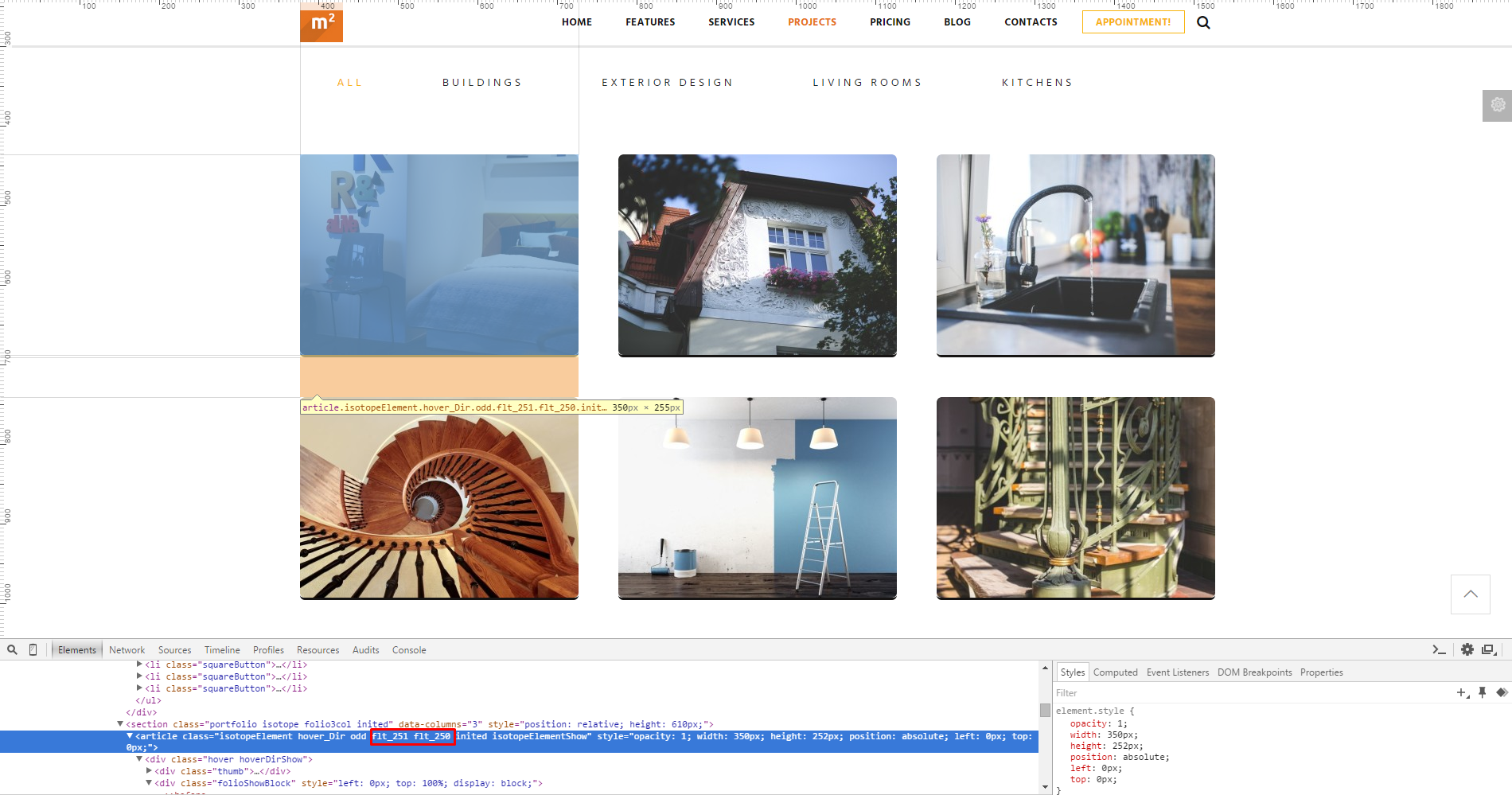This screenshot has height=795, width=1512.
Task: Add new style rule plus icon
Action: click(x=1462, y=693)
